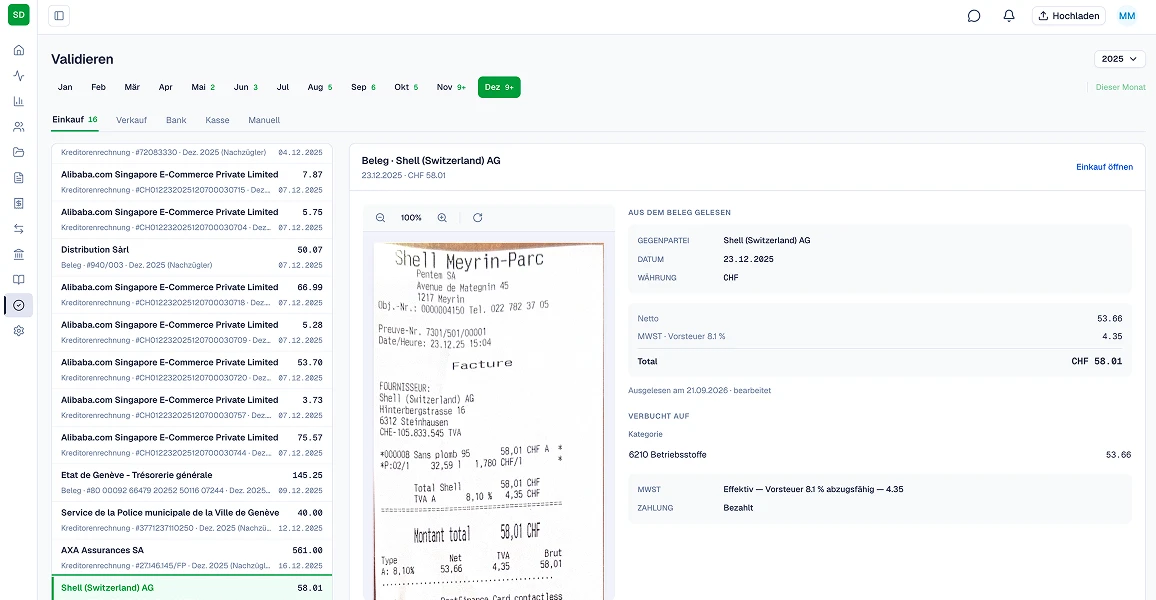Select the Shell (Switzerland) AG list entry

(192, 587)
